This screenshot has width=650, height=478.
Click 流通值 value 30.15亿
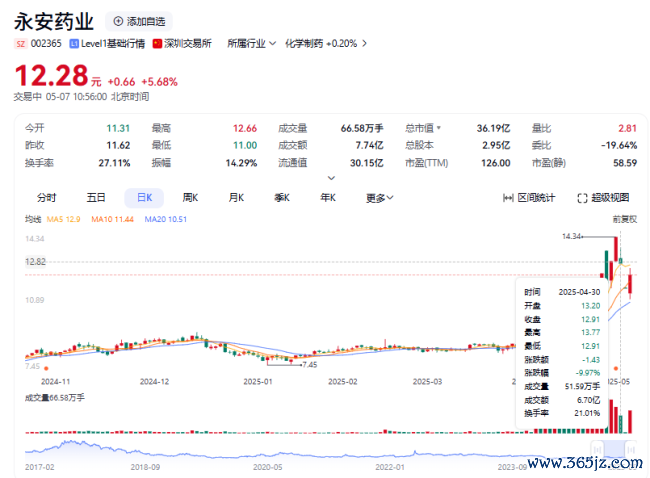366,163
